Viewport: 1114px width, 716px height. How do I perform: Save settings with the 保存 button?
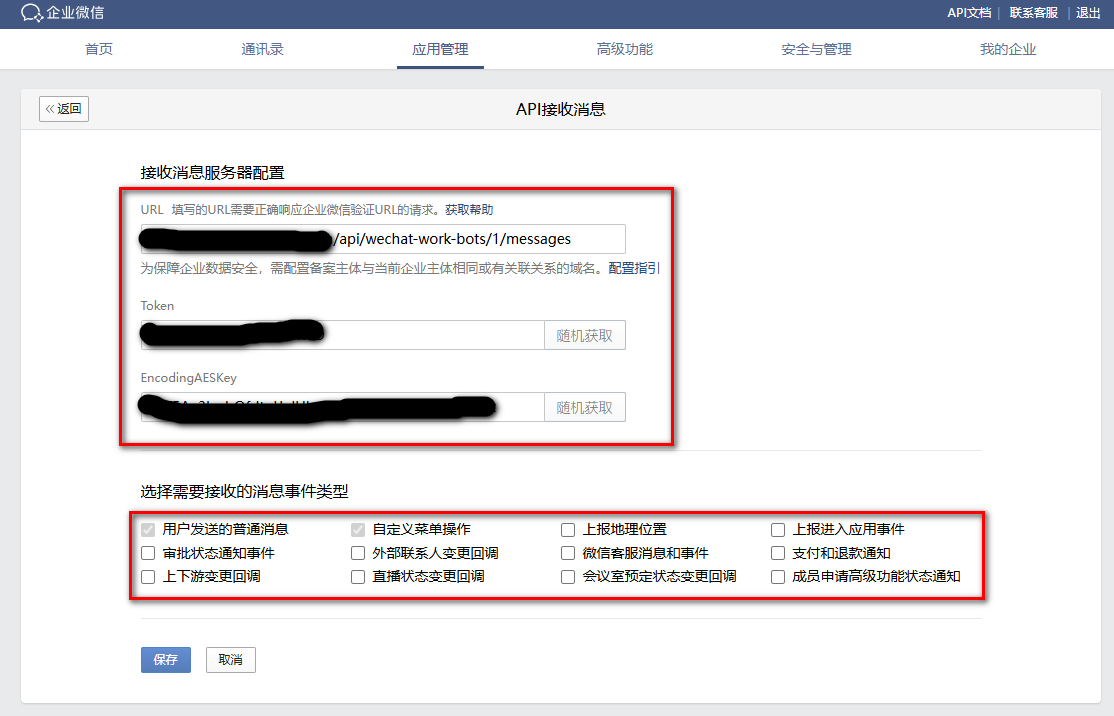point(165,660)
